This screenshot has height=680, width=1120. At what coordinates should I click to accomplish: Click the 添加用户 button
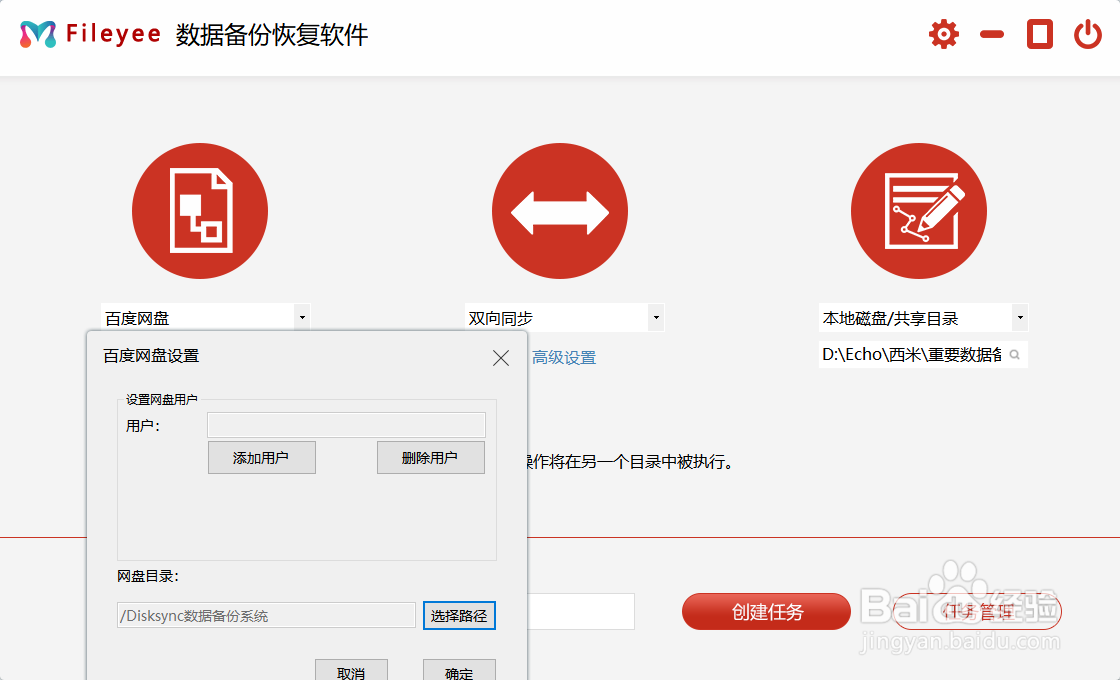pyautogui.click(x=261, y=457)
